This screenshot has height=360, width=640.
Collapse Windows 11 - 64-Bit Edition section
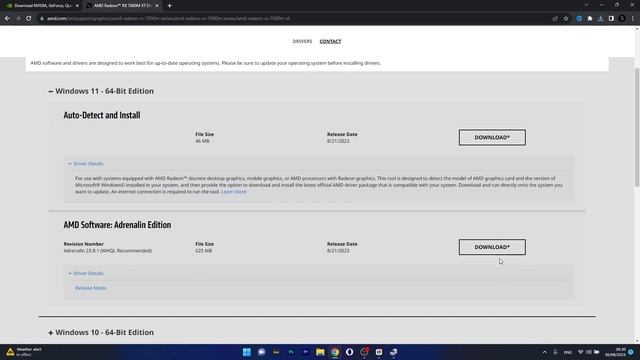[101, 91]
